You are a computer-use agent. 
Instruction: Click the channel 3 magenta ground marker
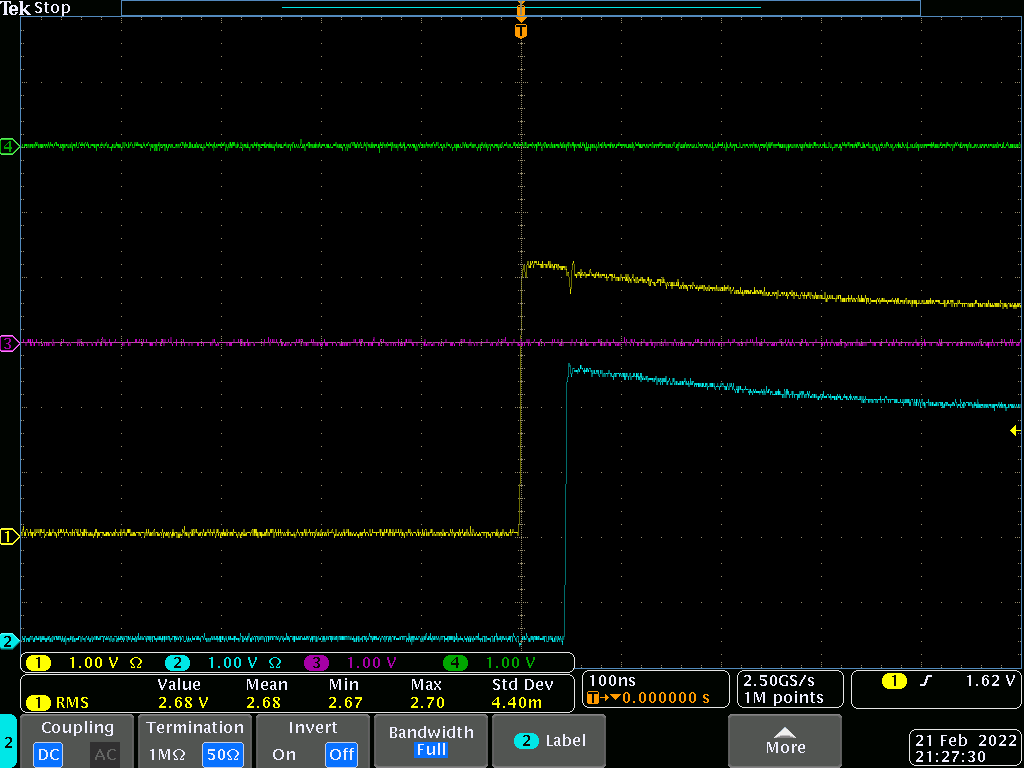click(9, 343)
